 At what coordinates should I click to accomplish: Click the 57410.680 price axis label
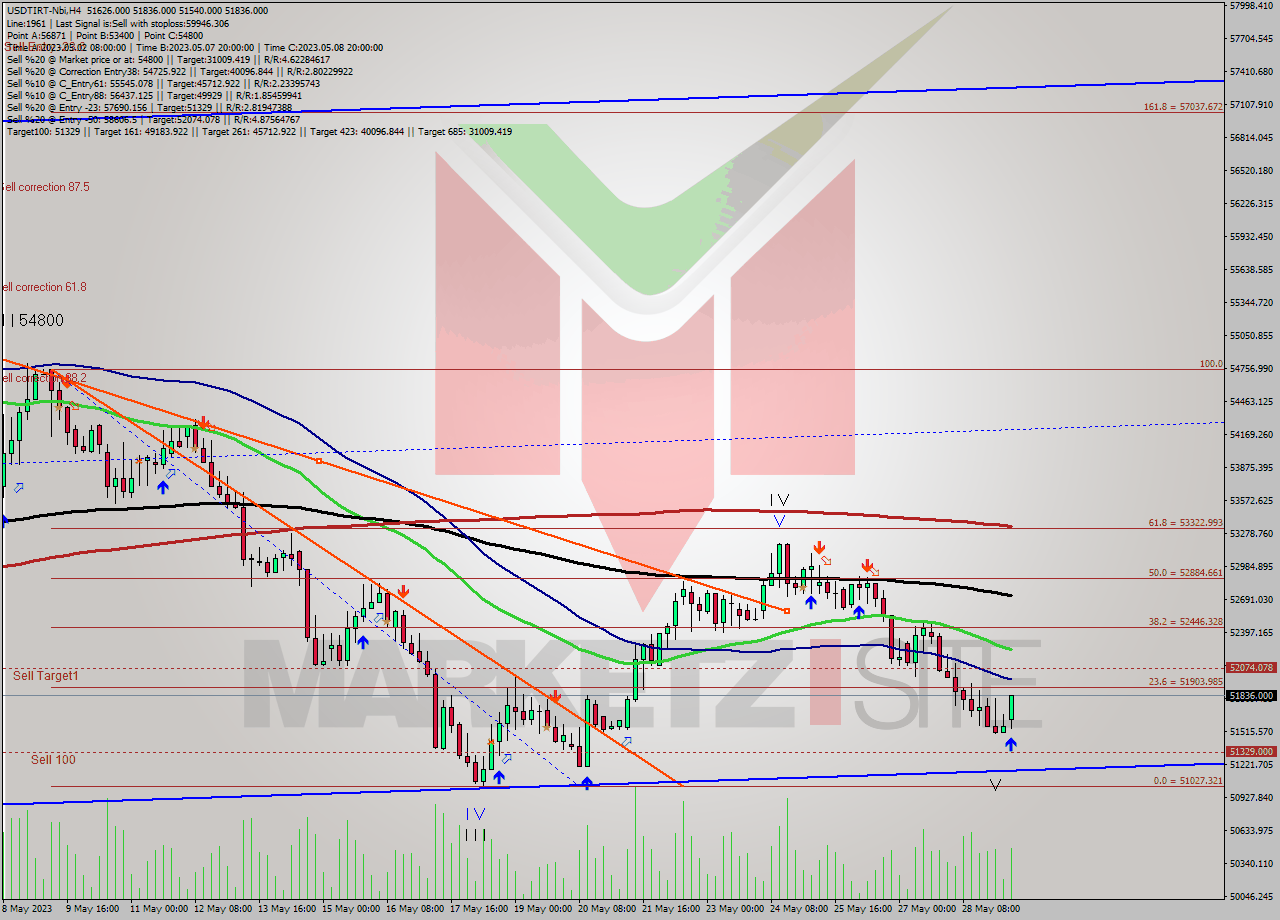1252,71
